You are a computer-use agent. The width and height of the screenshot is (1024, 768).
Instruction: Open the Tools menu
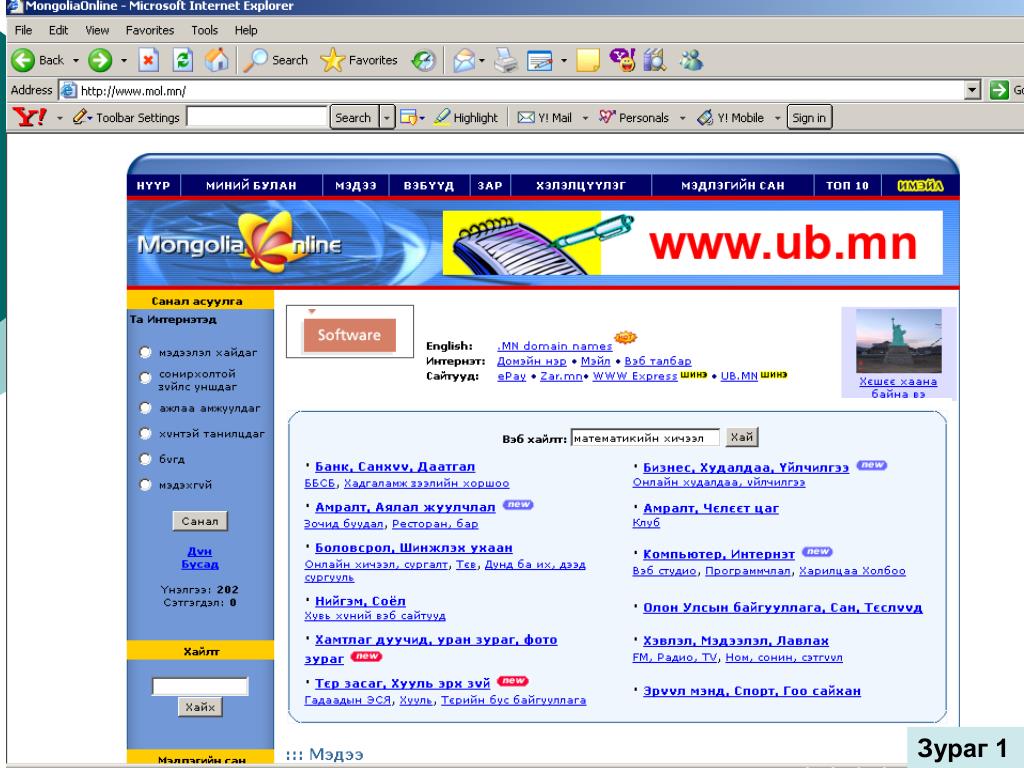click(x=204, y=30)
